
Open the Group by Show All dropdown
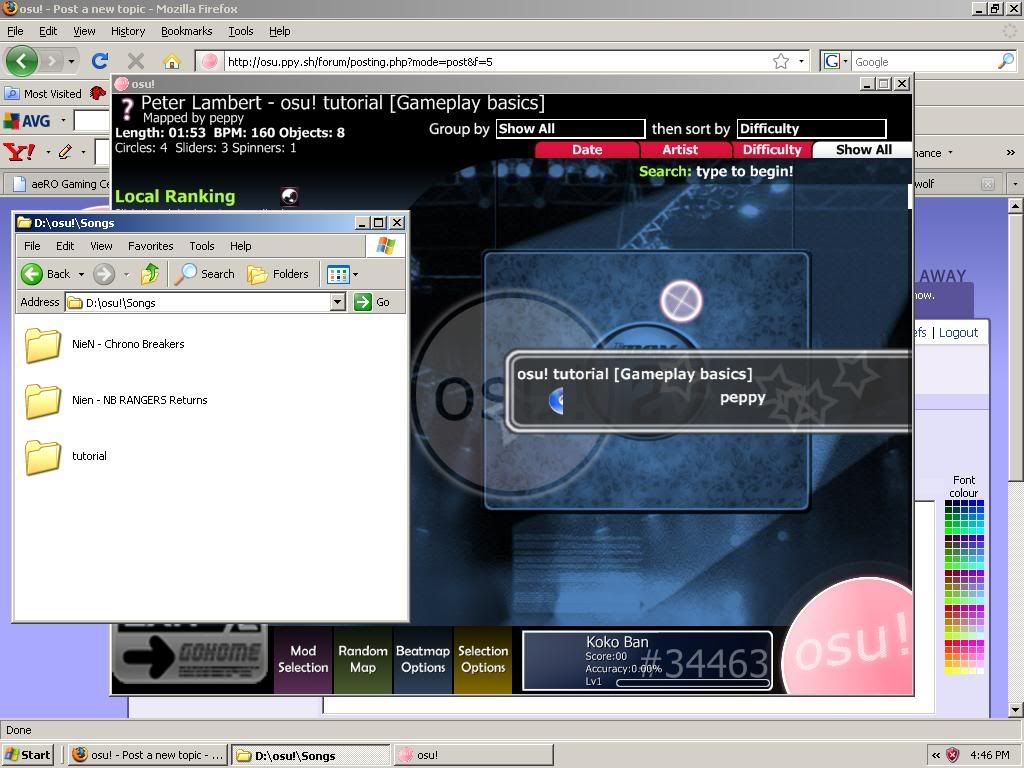[570, 129]
